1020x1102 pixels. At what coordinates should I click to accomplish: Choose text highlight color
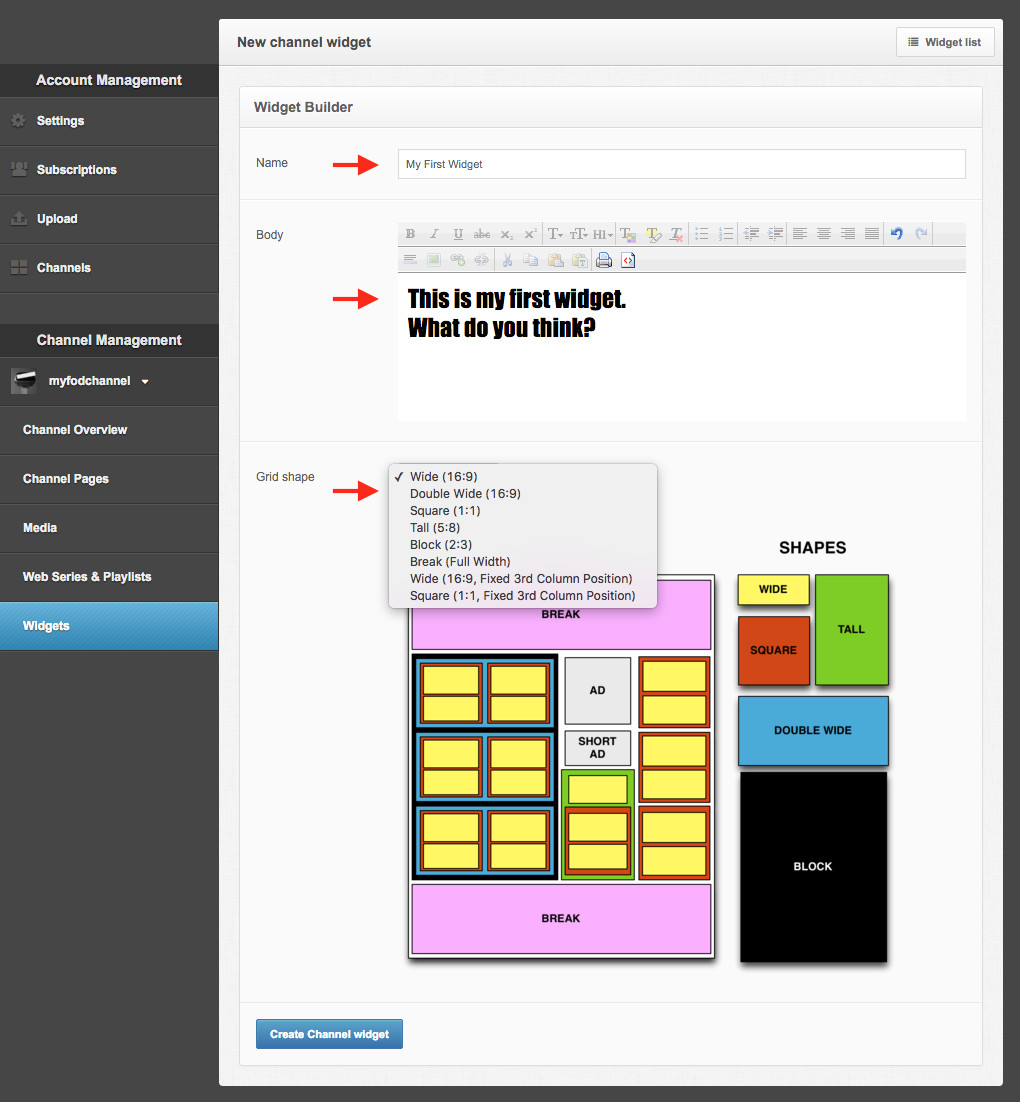coord(653,234)
